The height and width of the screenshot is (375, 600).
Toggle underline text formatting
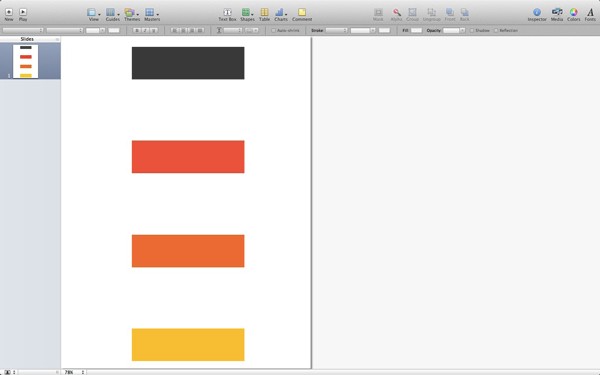point(153,30)
